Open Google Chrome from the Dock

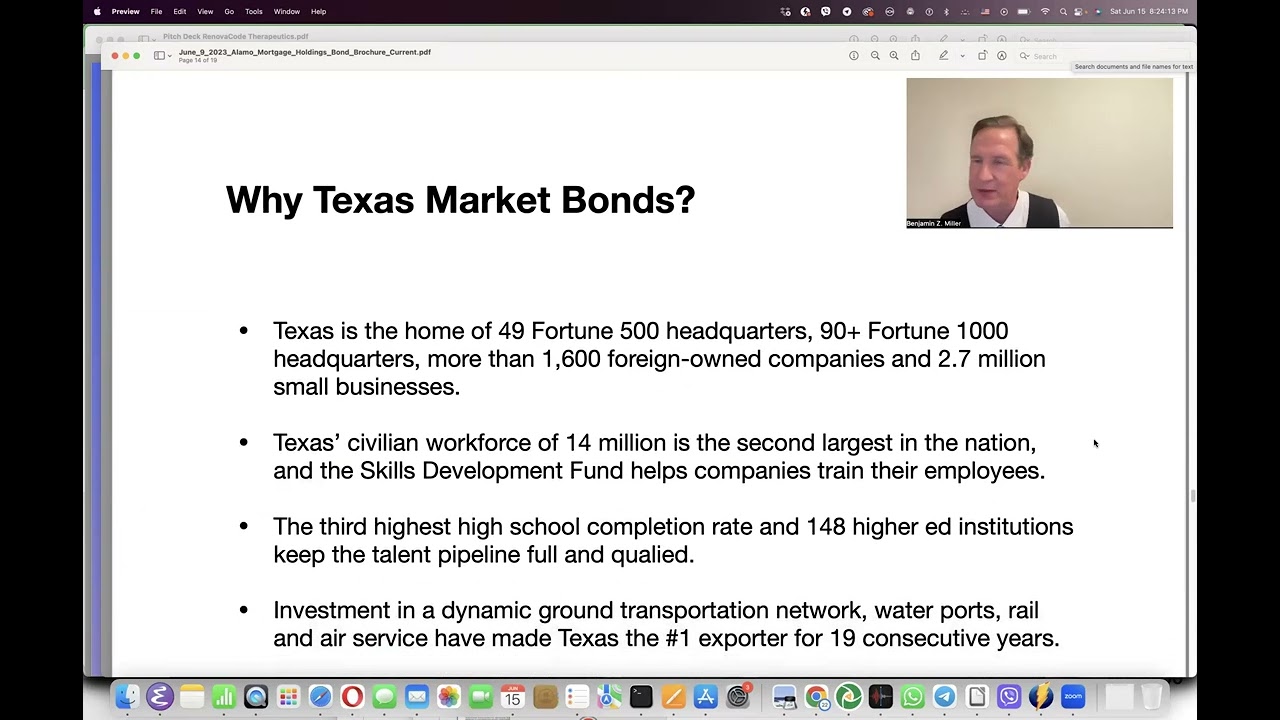point(816,697)
